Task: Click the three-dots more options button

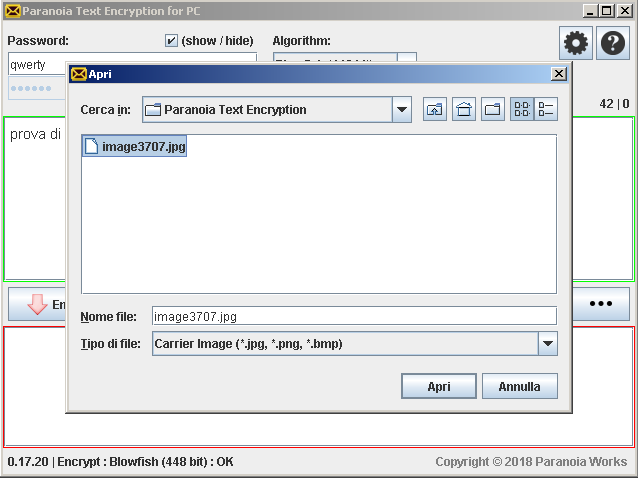Action: pyautogui.click(x=600, y=304)
